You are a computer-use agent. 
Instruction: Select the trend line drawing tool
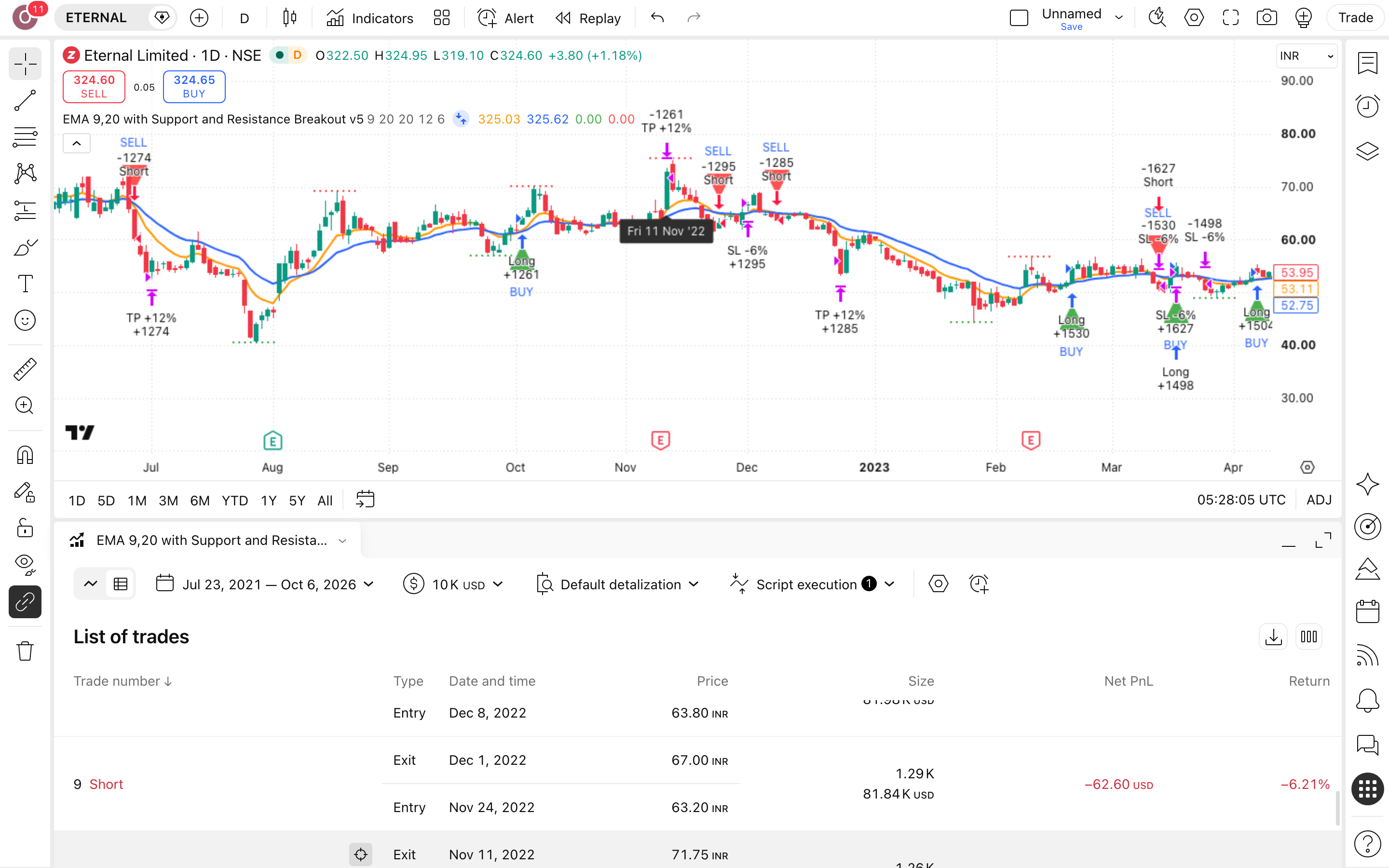(25, 100)
